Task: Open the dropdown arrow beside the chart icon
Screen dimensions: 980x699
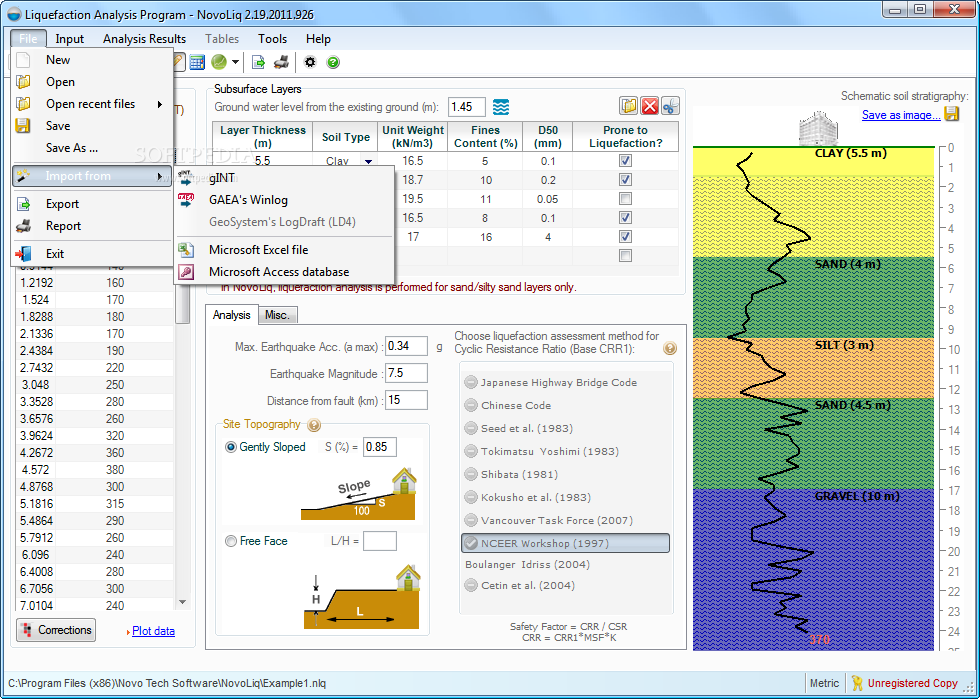Action: (x=236, y=62)
